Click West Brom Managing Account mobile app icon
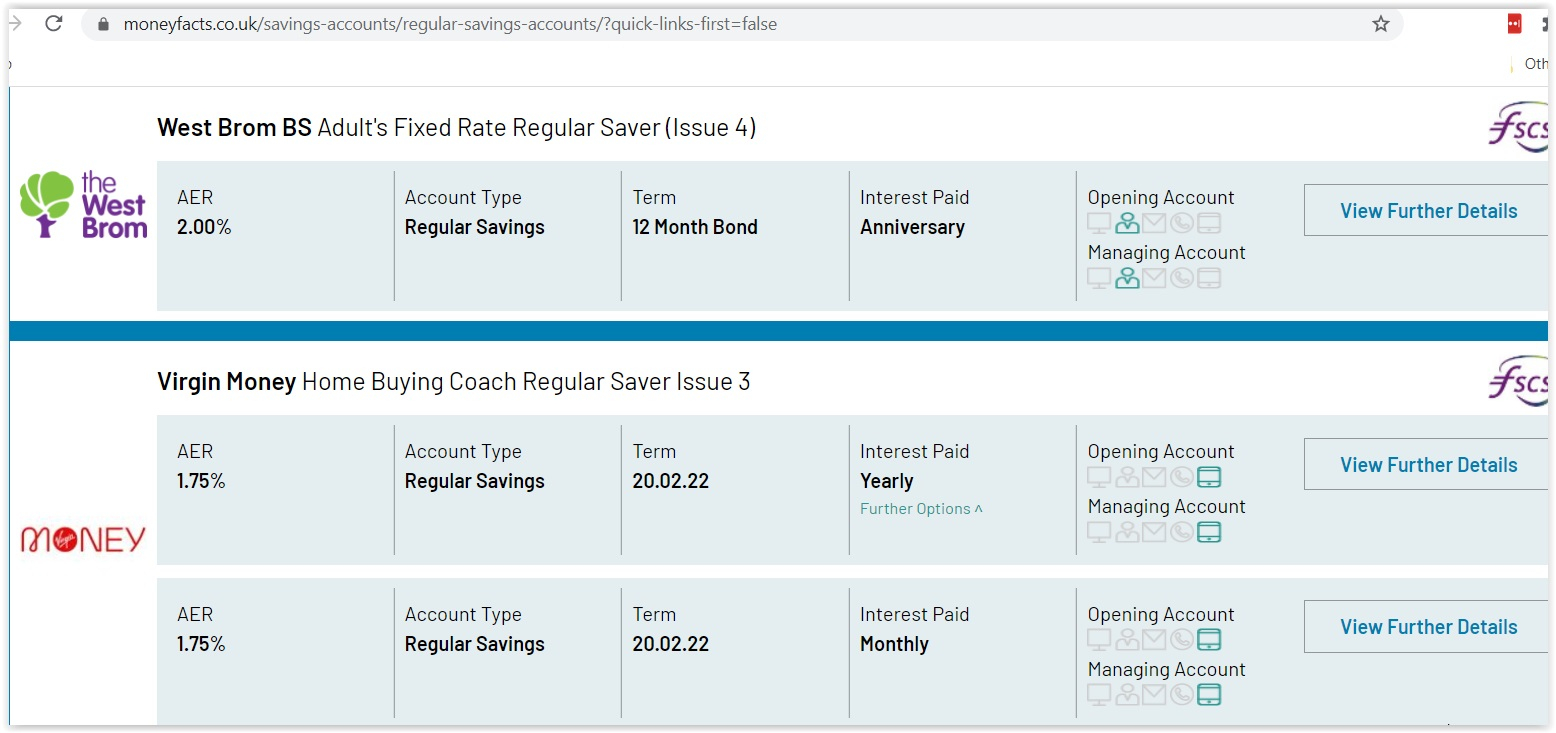The width and height of the screenshot is (1556, 733). tap(1209, 279)
